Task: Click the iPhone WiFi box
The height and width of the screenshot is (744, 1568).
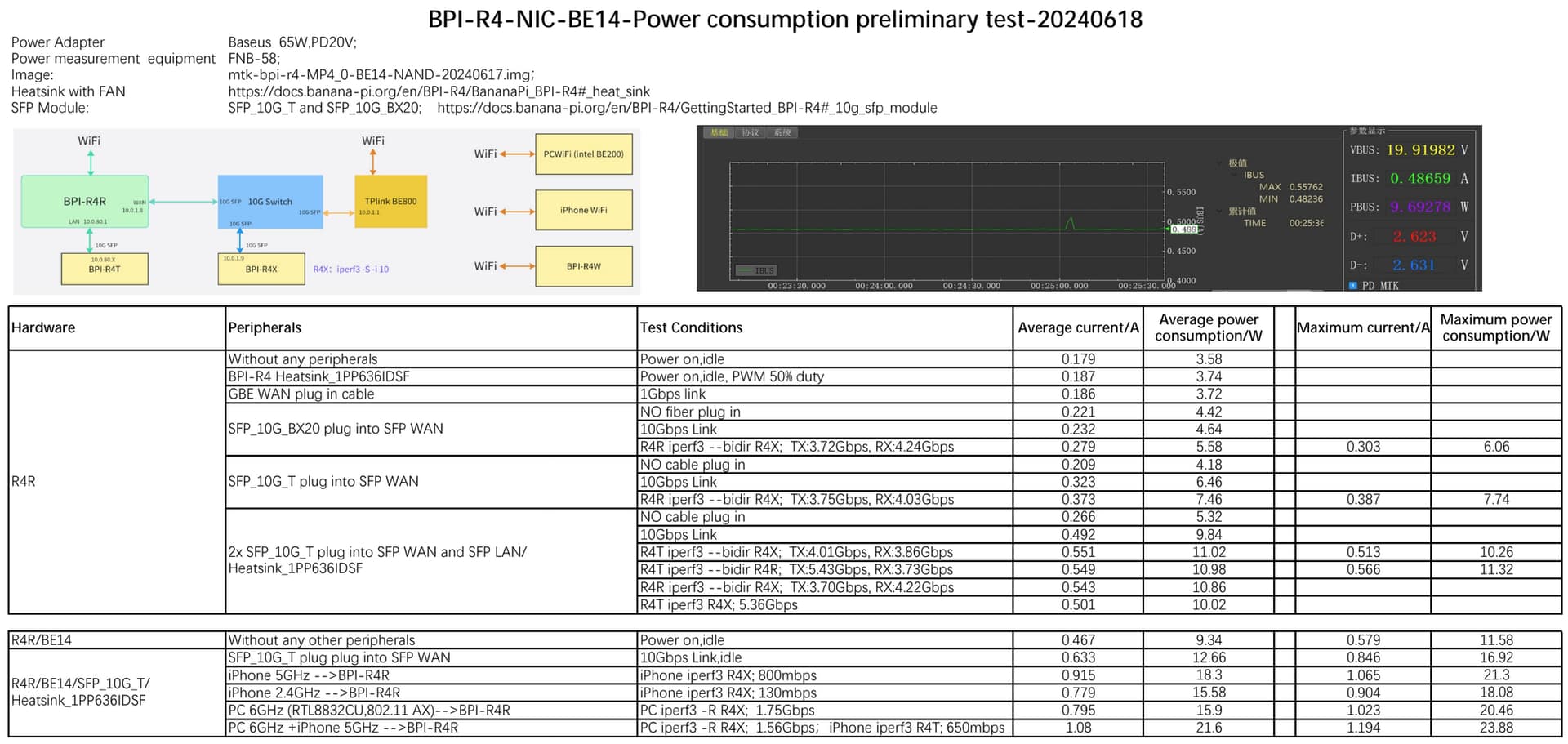Action: (x=584, y=210)
